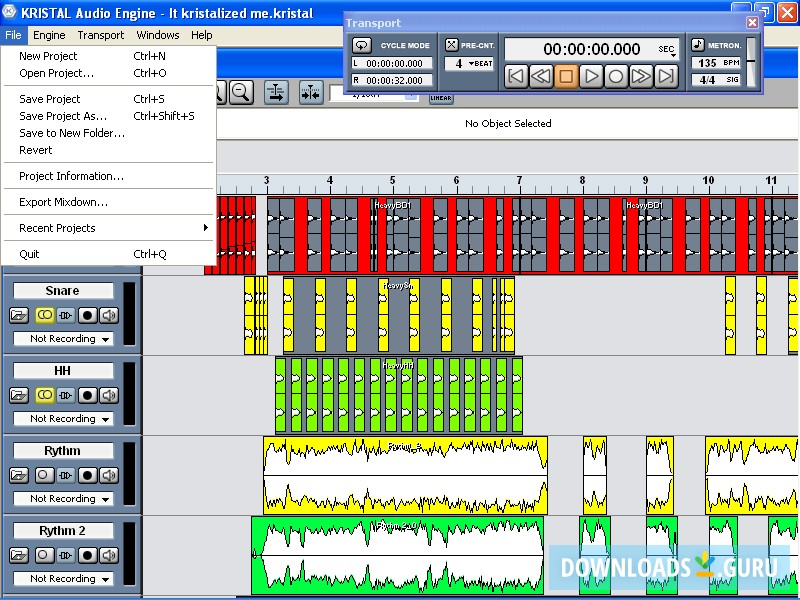Click the Rythm 2 track name button
This screenshot has height=600, width=800.
(x=62, y=530)
